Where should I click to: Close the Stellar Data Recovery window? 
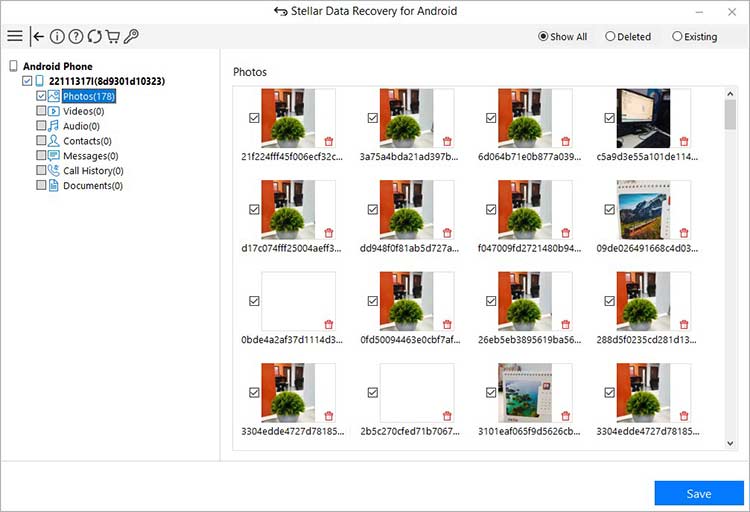click(732, 12)
